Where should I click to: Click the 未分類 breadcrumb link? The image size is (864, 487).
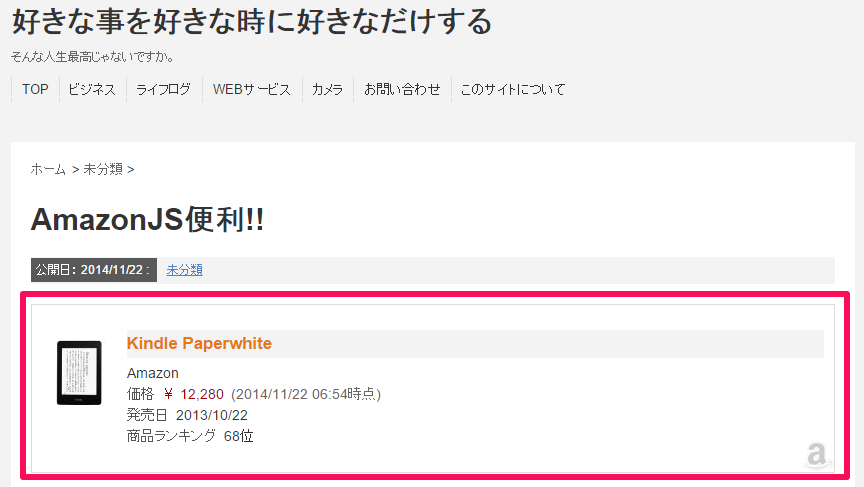(103, 169)
